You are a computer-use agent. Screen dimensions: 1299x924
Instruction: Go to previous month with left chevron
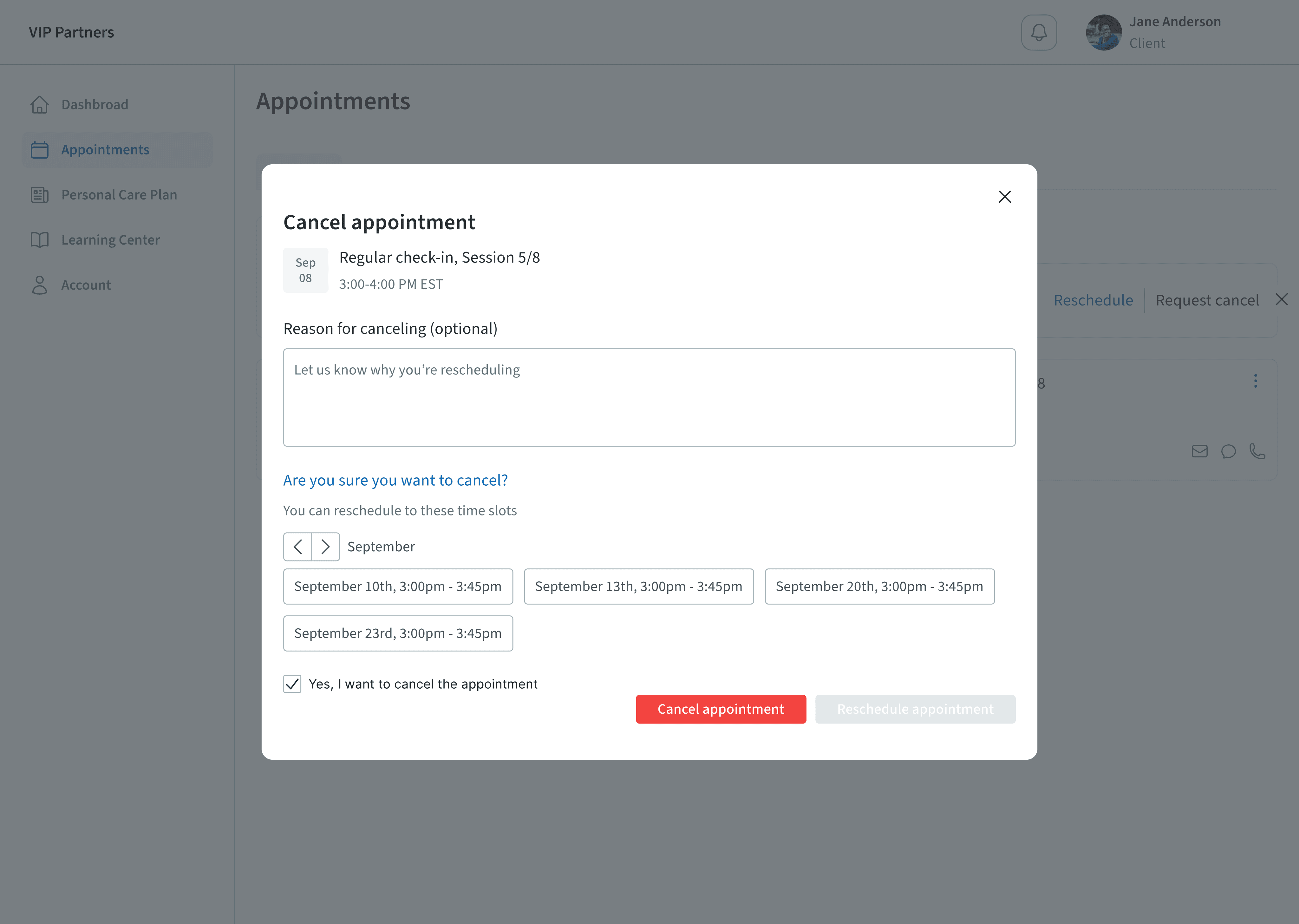pyautogui.click(x=297, y=547)
